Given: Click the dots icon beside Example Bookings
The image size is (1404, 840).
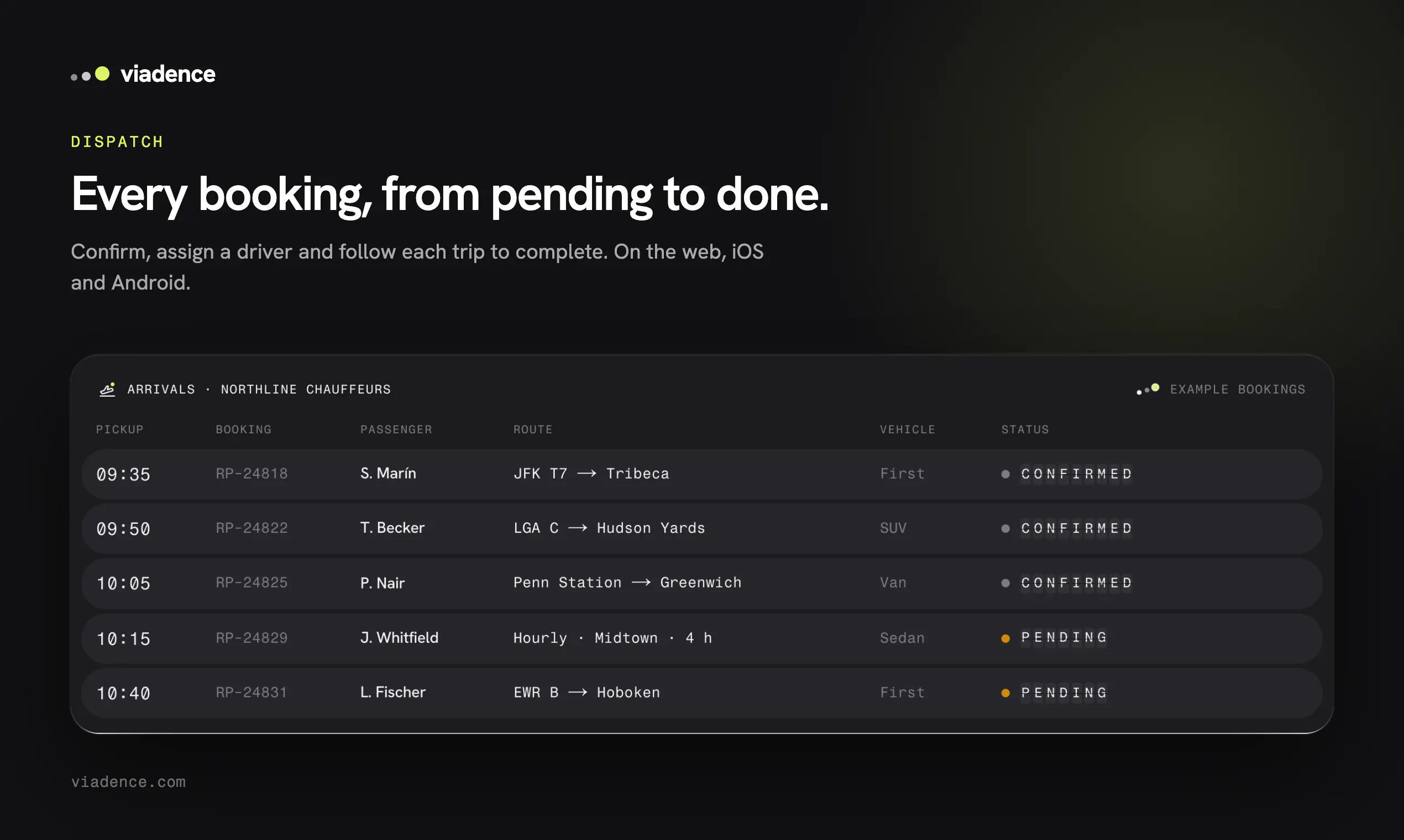Looking at the screenshot, I should pos(1148,390).
